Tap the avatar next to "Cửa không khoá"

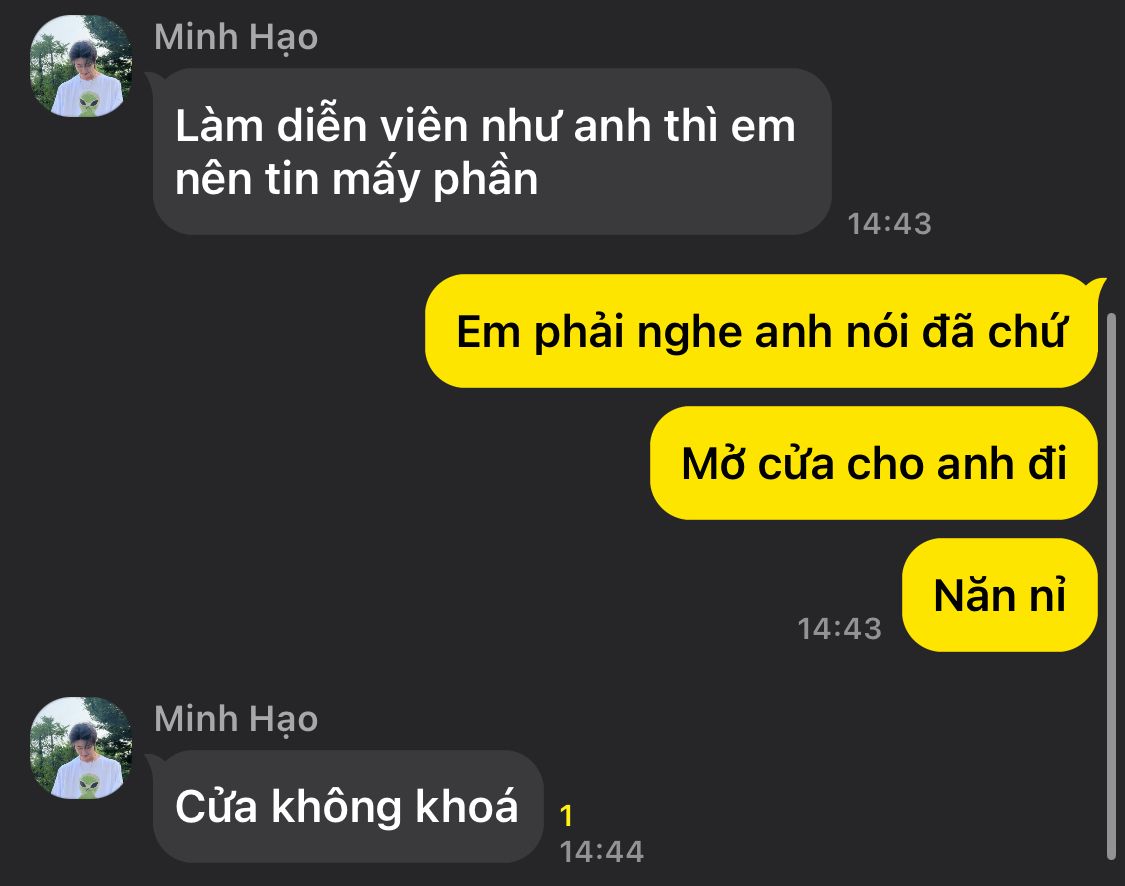pos(80,748)
